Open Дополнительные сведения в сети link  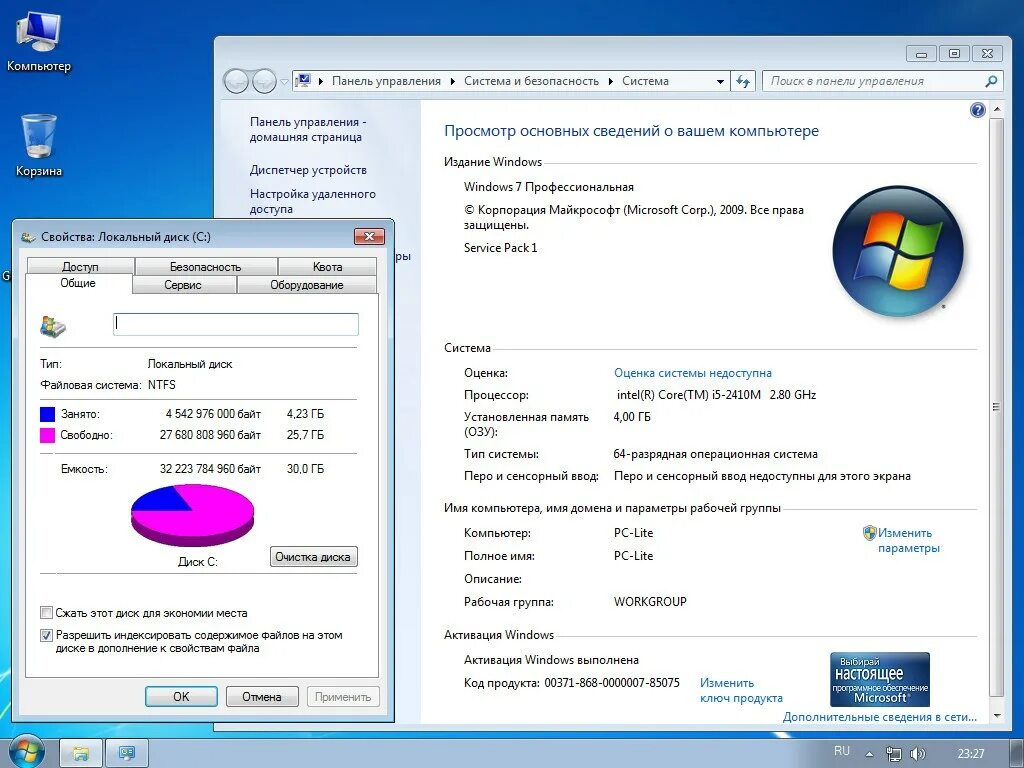(x=880, y=717)
